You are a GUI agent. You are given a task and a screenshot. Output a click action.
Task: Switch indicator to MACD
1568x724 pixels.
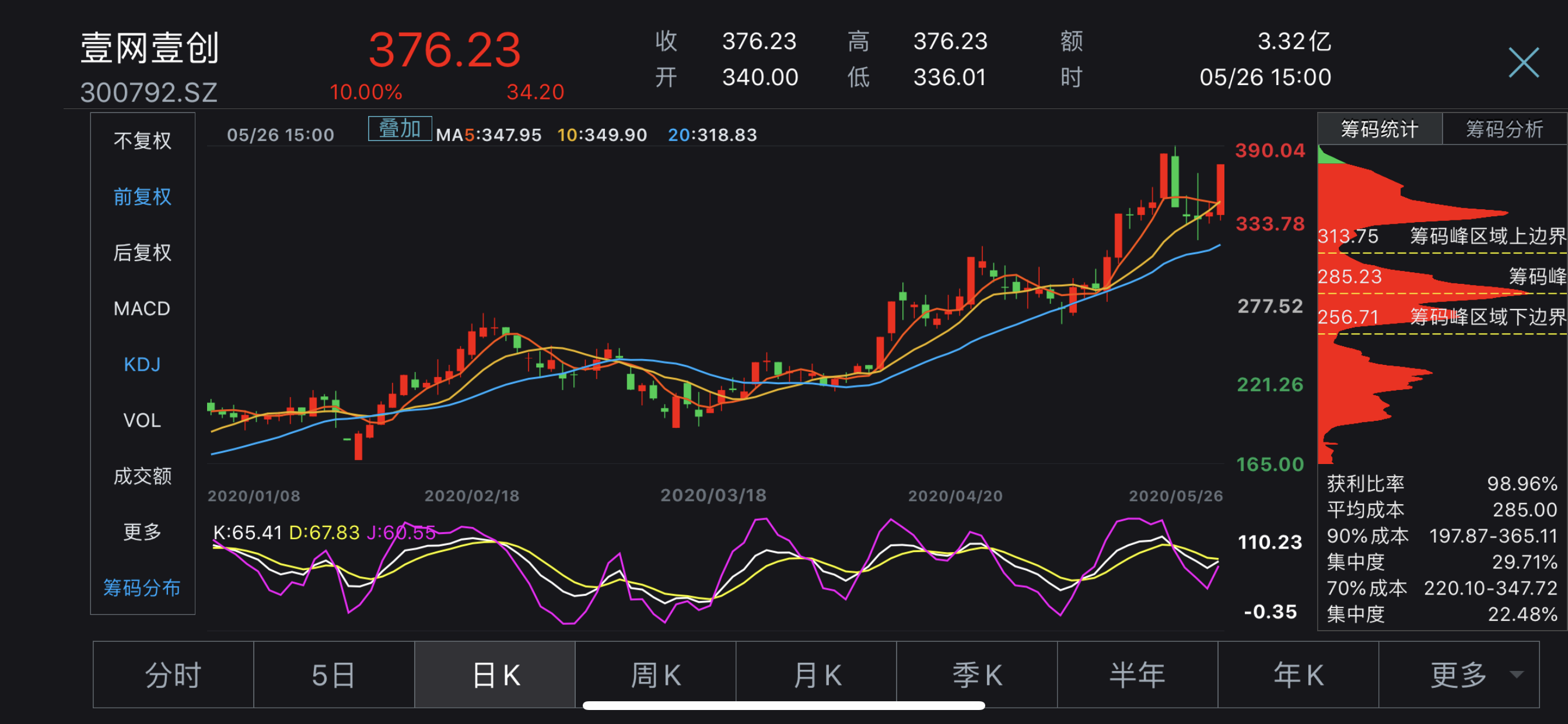point(142,308)
